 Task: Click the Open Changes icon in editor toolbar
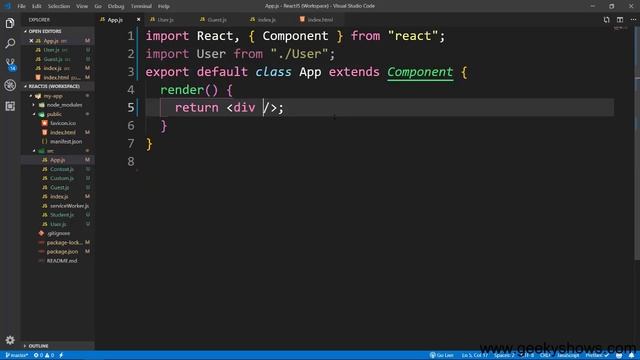click(606, 20)
